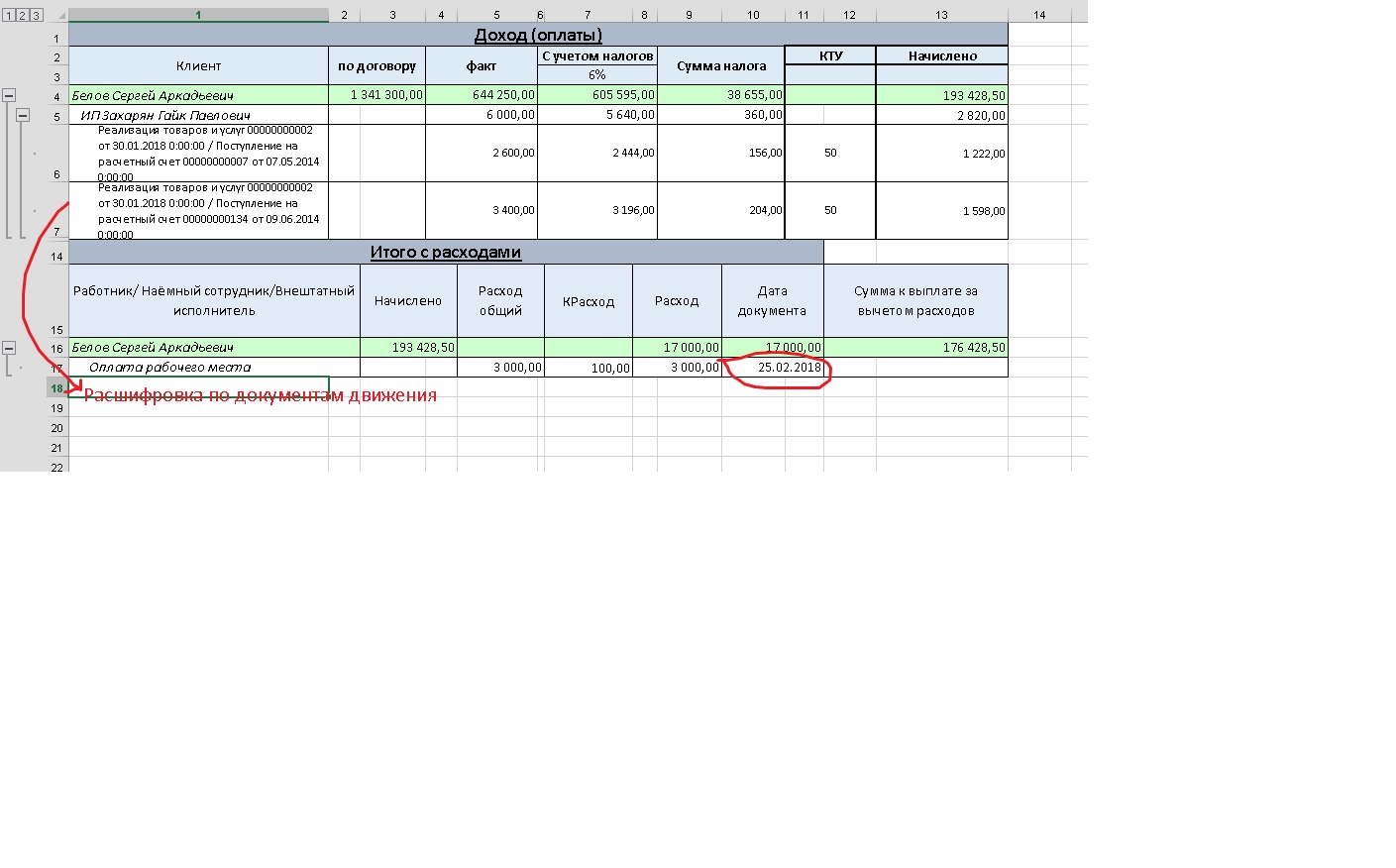Click the 176 428,50 payout cell
This screenshot has height=868, width=1396.
pyautogui.click(x=915, y=348)
